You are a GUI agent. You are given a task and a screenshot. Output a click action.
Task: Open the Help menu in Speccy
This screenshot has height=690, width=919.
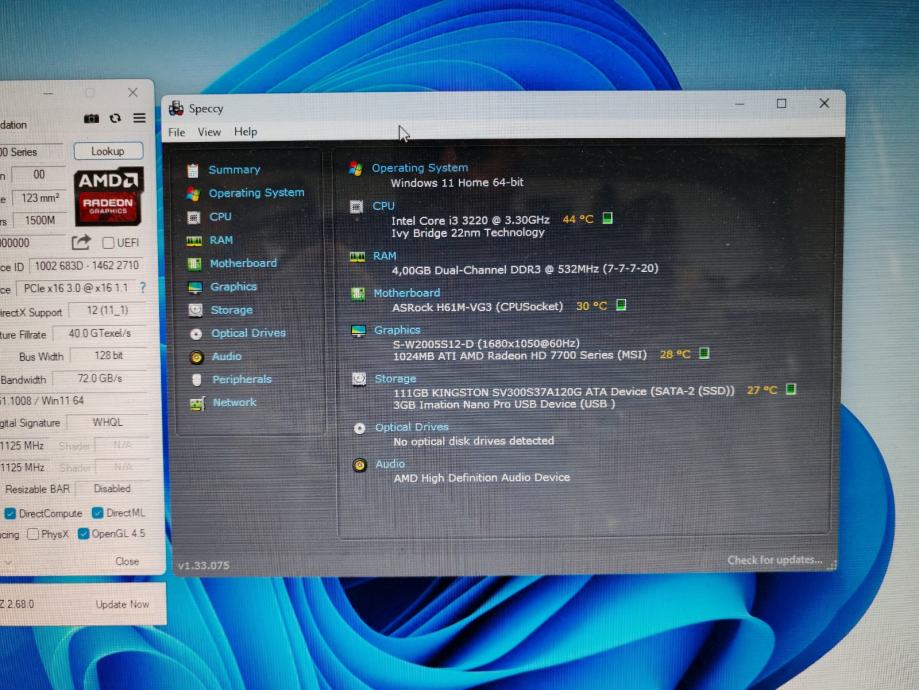(246, 131)
